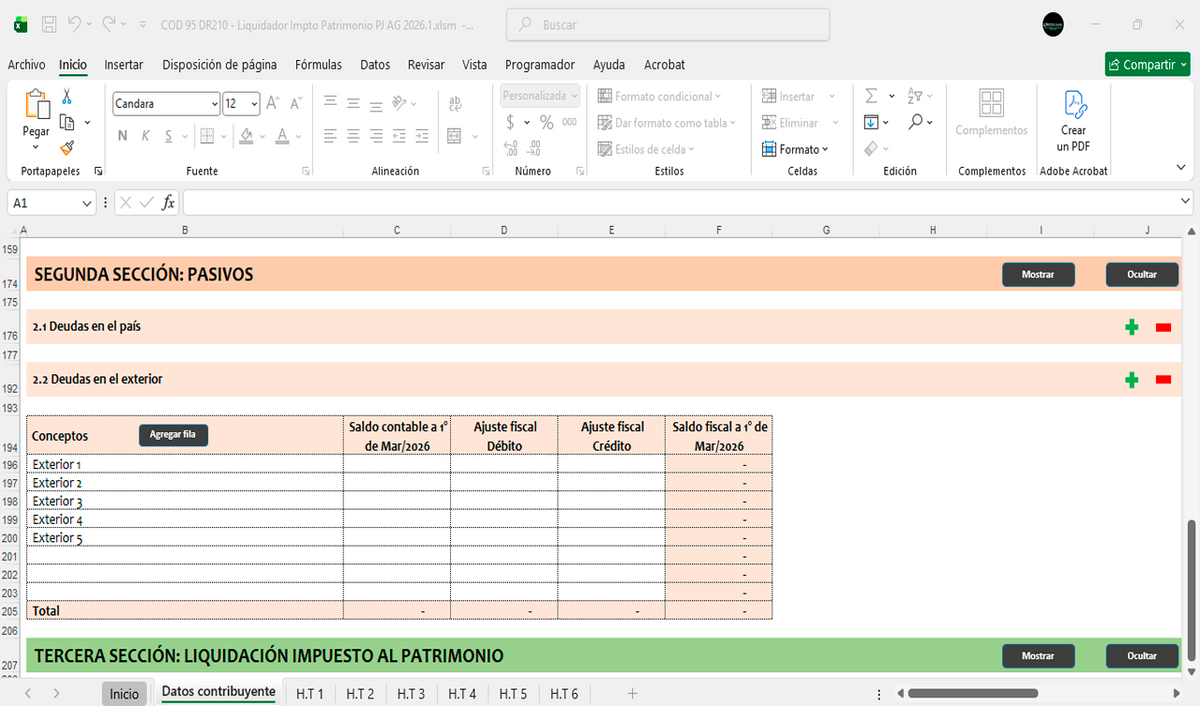Click the Pegar clipboard icon

(36, 104)
